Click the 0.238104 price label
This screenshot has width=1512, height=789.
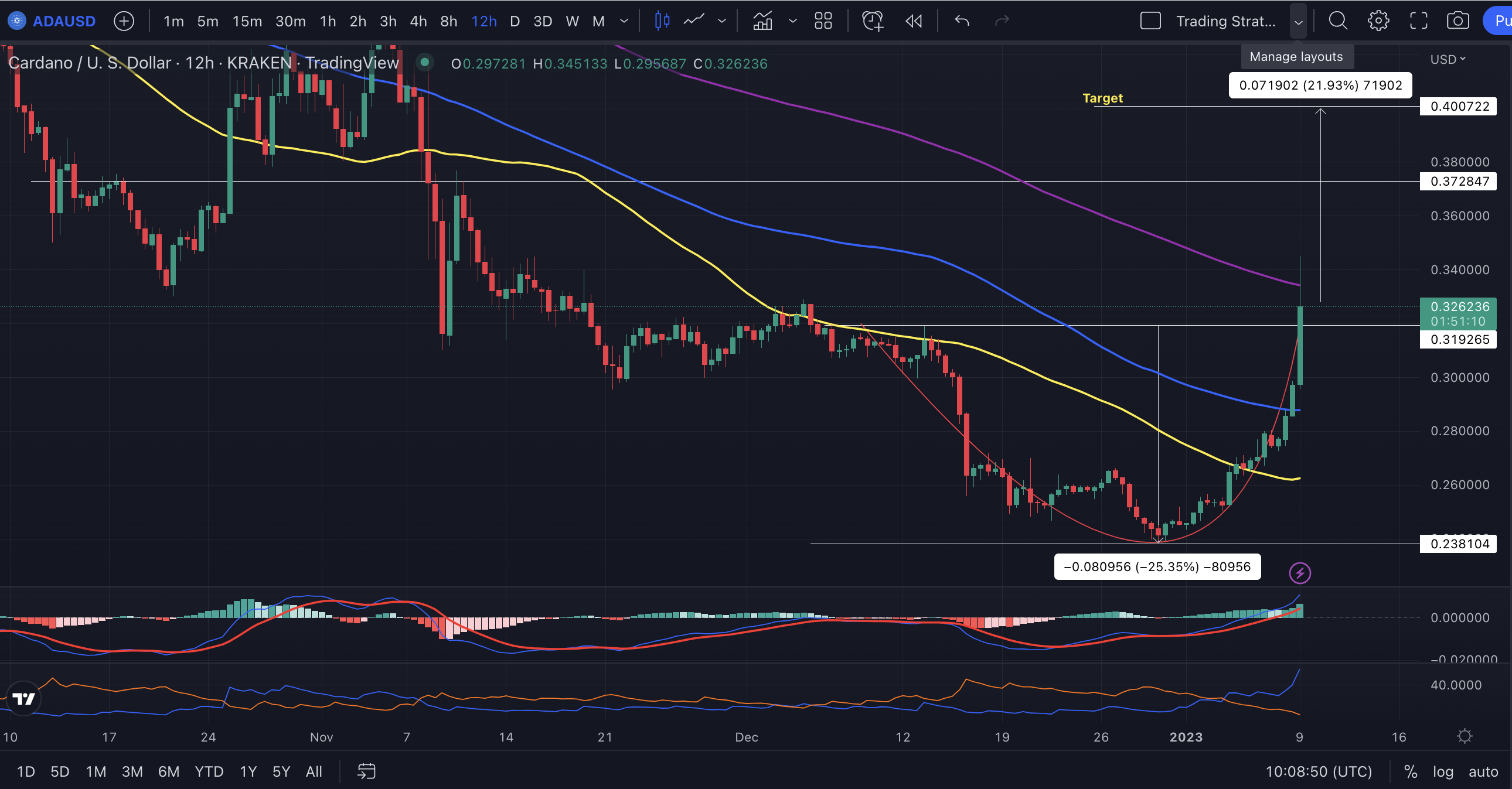(1459, 544)
